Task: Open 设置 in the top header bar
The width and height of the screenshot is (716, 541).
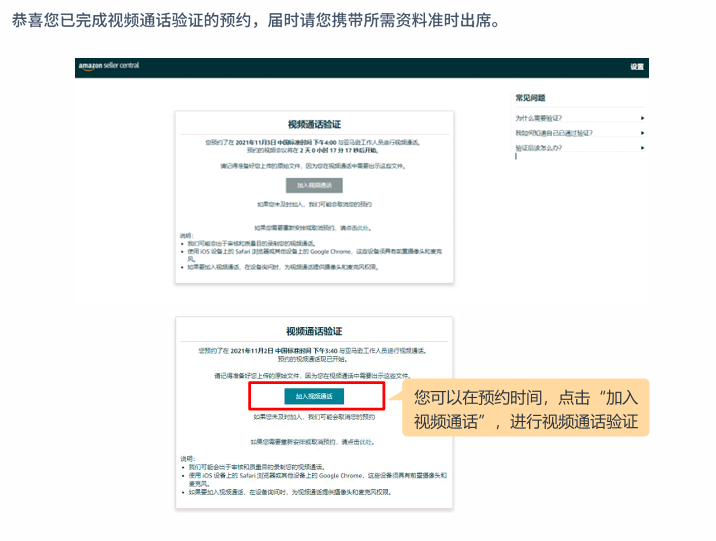Action: pos(637,67)
